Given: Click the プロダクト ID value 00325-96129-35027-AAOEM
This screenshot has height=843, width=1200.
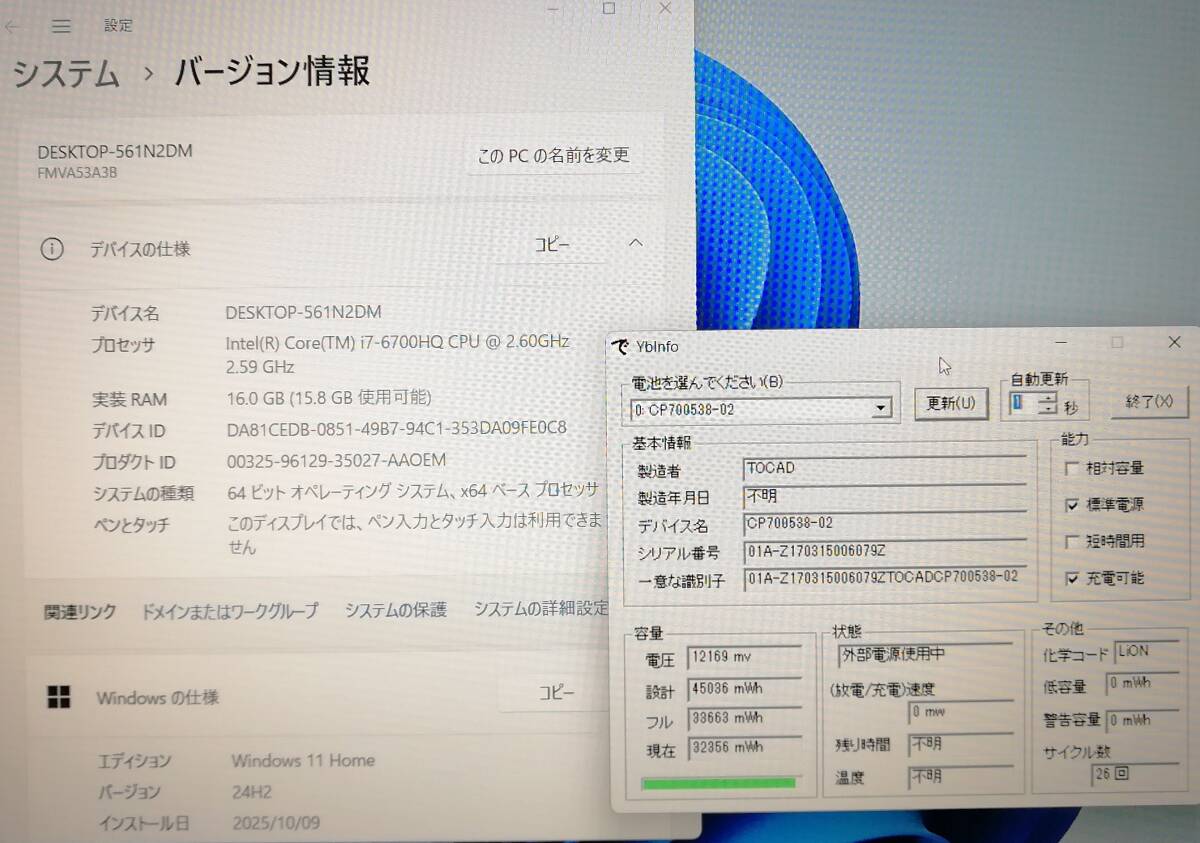Looking at the screenshot, I should pyautogui.click(x=336, y=461).
